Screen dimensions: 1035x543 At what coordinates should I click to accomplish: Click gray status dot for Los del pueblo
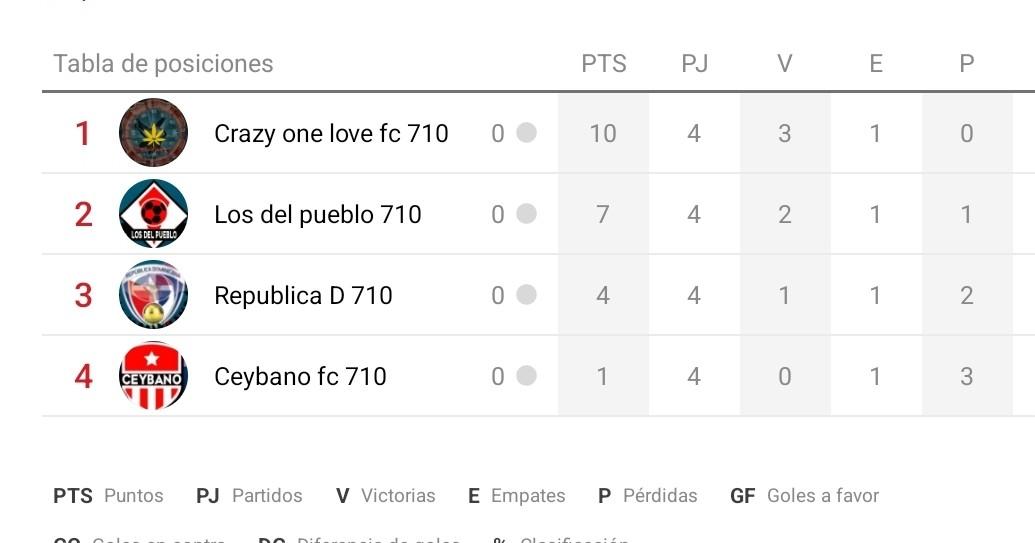526,214
